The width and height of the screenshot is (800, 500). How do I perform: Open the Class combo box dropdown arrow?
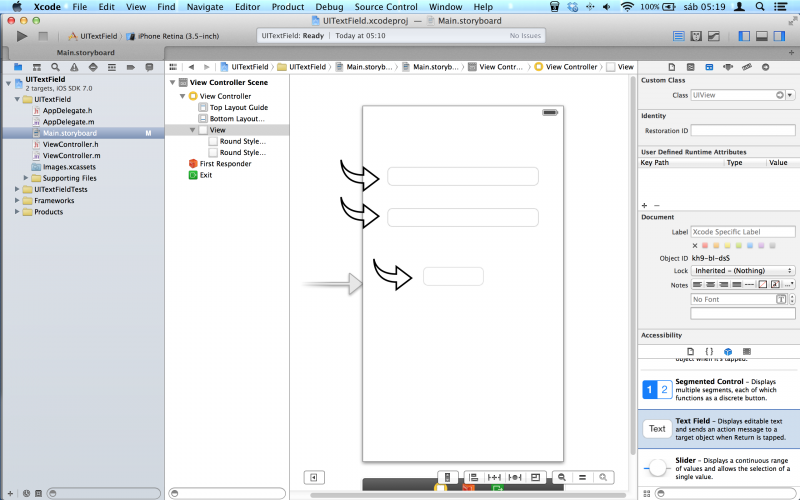[790, 95]
